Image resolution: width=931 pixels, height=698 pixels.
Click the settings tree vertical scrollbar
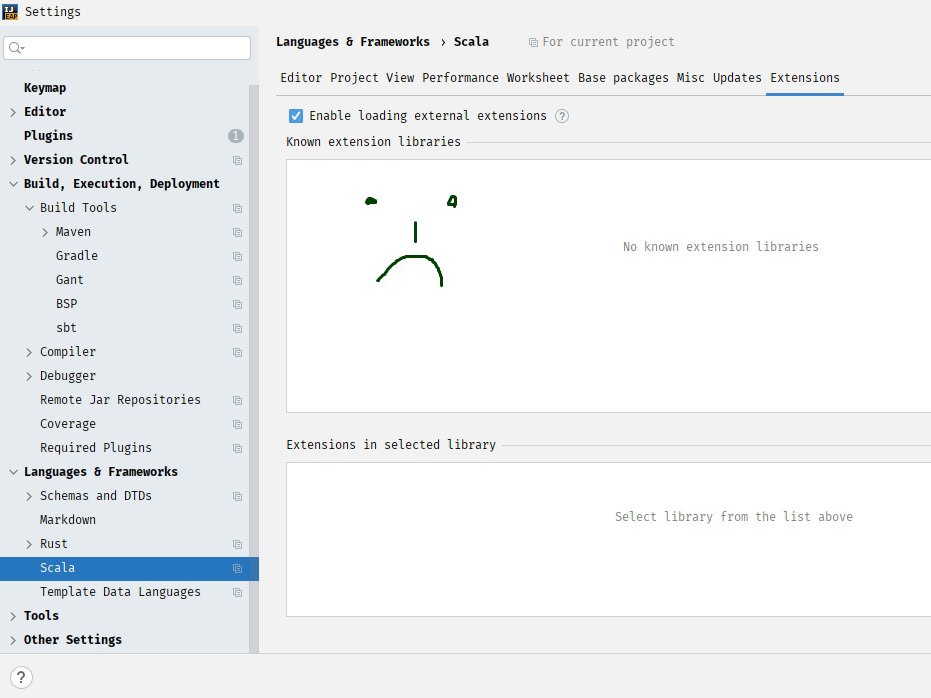(x=254, y=368)
